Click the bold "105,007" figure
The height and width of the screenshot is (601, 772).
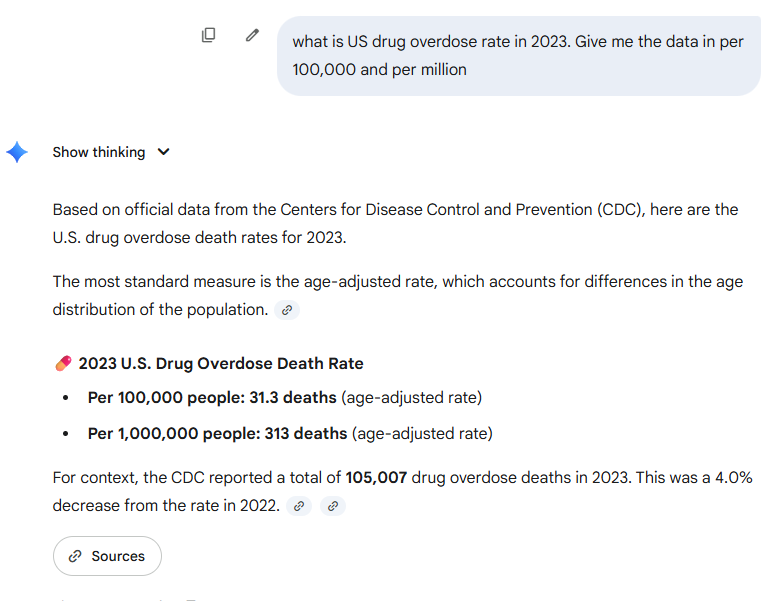(x=376, y=478)
